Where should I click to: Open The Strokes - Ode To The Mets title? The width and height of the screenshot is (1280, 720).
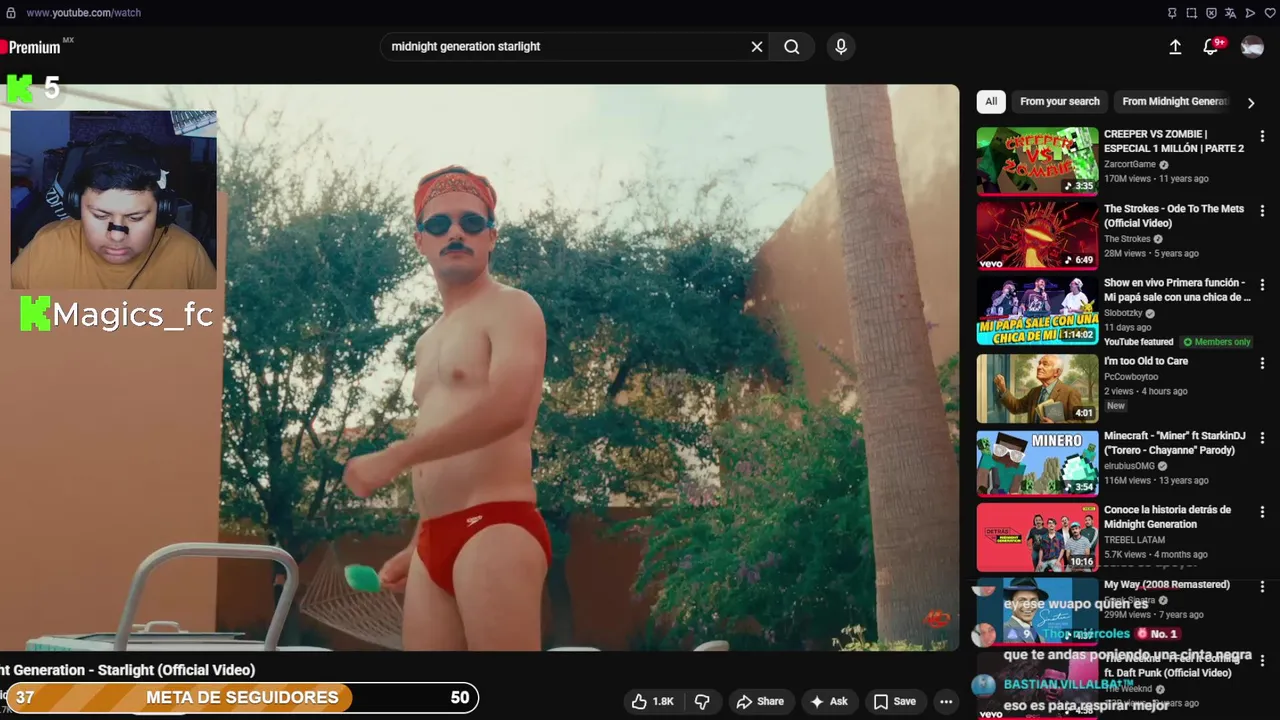point(1174,216)
